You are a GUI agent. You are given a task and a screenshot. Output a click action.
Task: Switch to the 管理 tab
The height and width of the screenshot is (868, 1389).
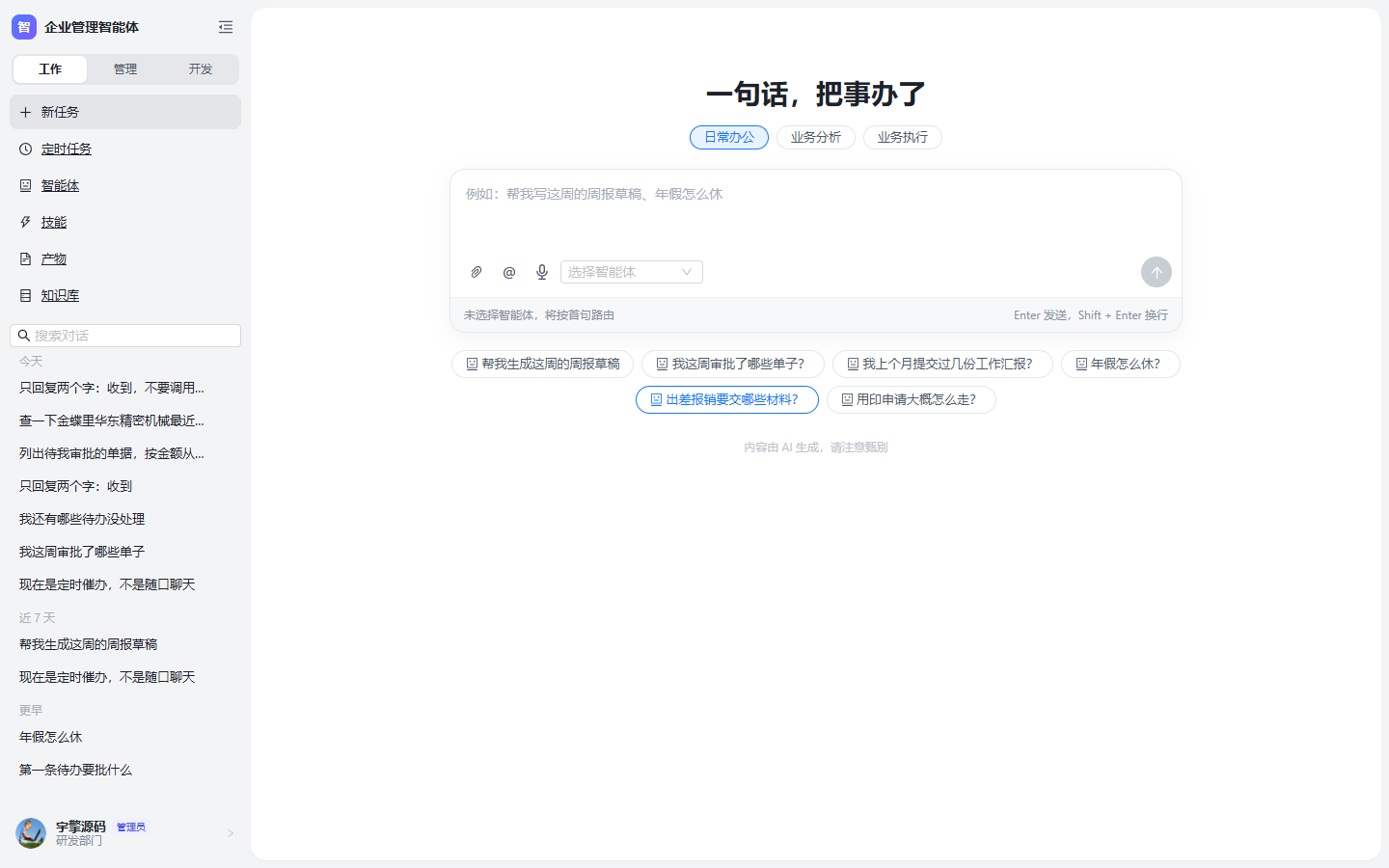[x=125, y=69]
